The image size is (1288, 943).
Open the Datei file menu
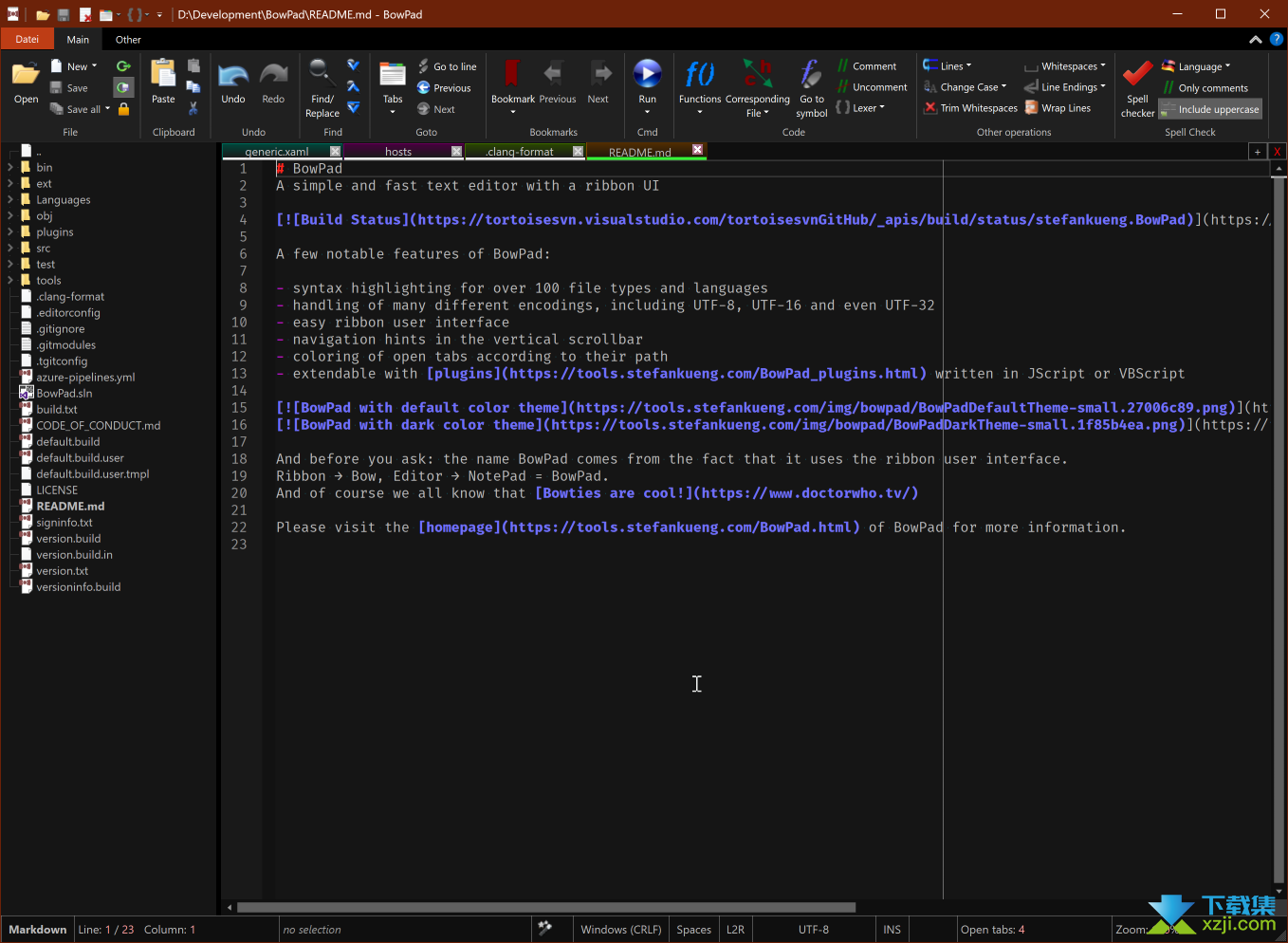point(28,39)
